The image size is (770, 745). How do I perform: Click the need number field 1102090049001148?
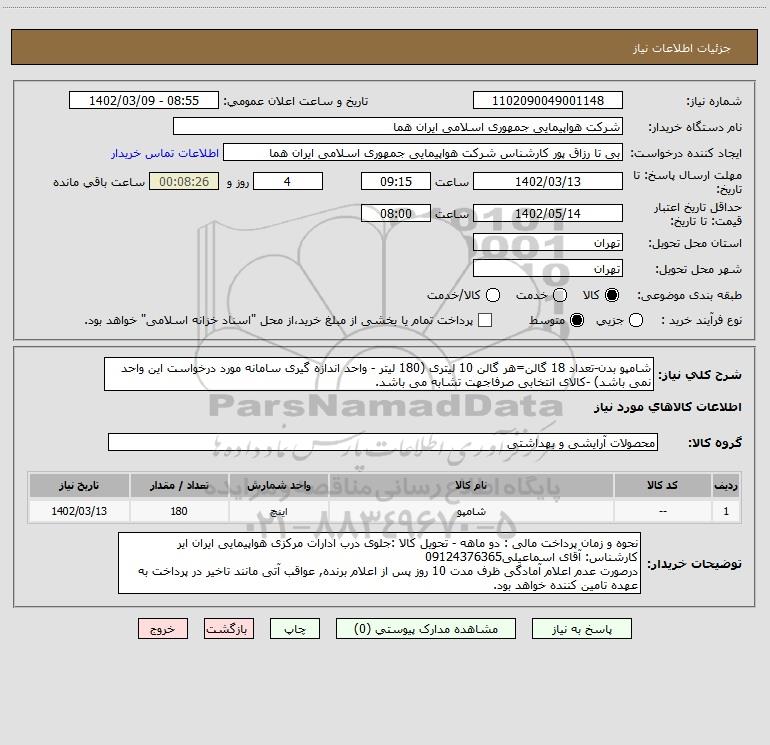(548, 101)
